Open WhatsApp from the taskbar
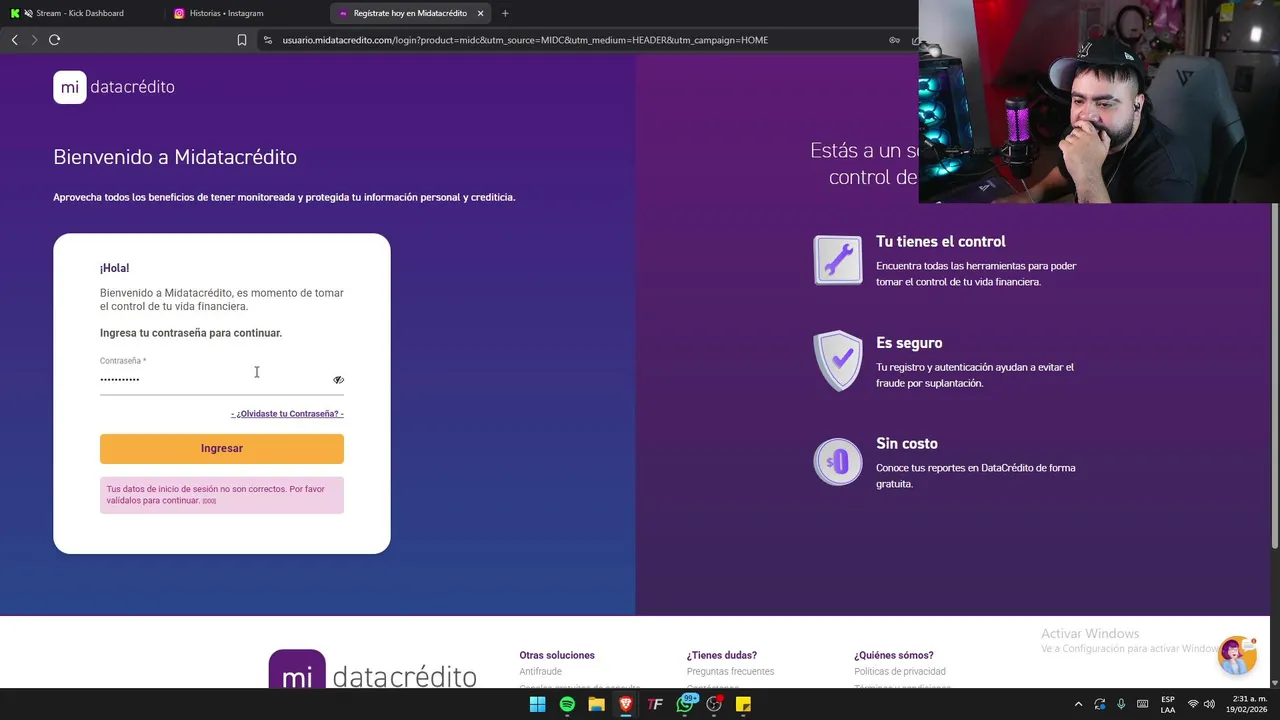This screenshot has height=720, width=1280. 685,704
